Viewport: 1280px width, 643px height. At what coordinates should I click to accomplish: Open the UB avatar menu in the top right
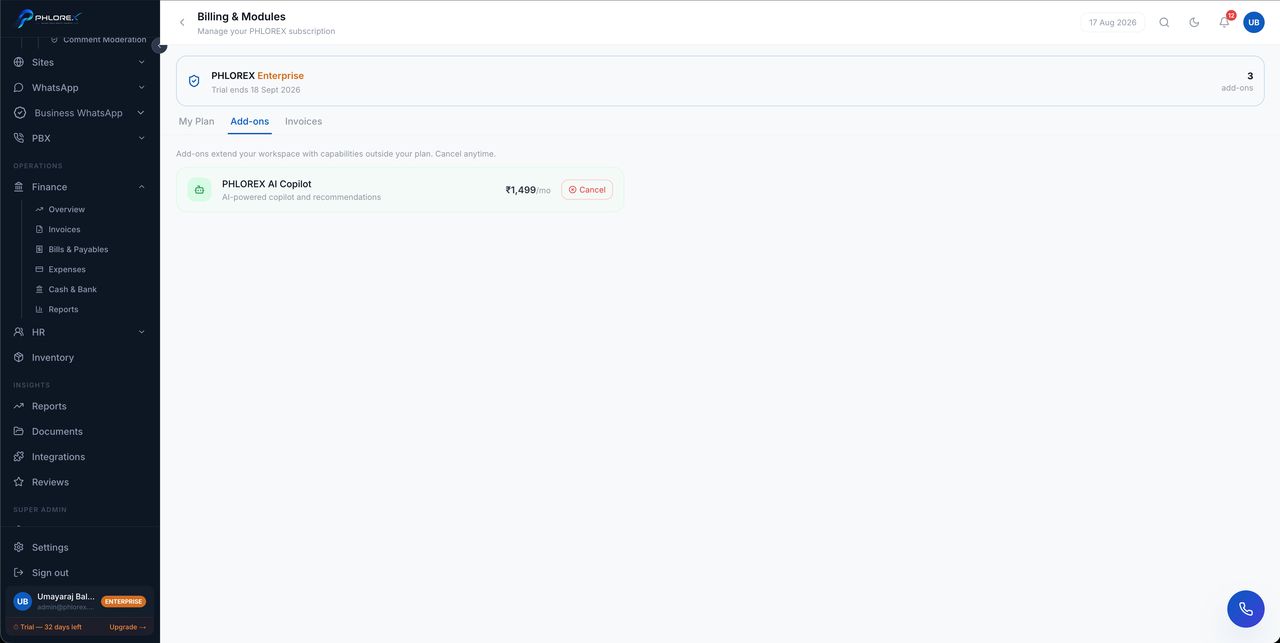[x=1254, y=22]
